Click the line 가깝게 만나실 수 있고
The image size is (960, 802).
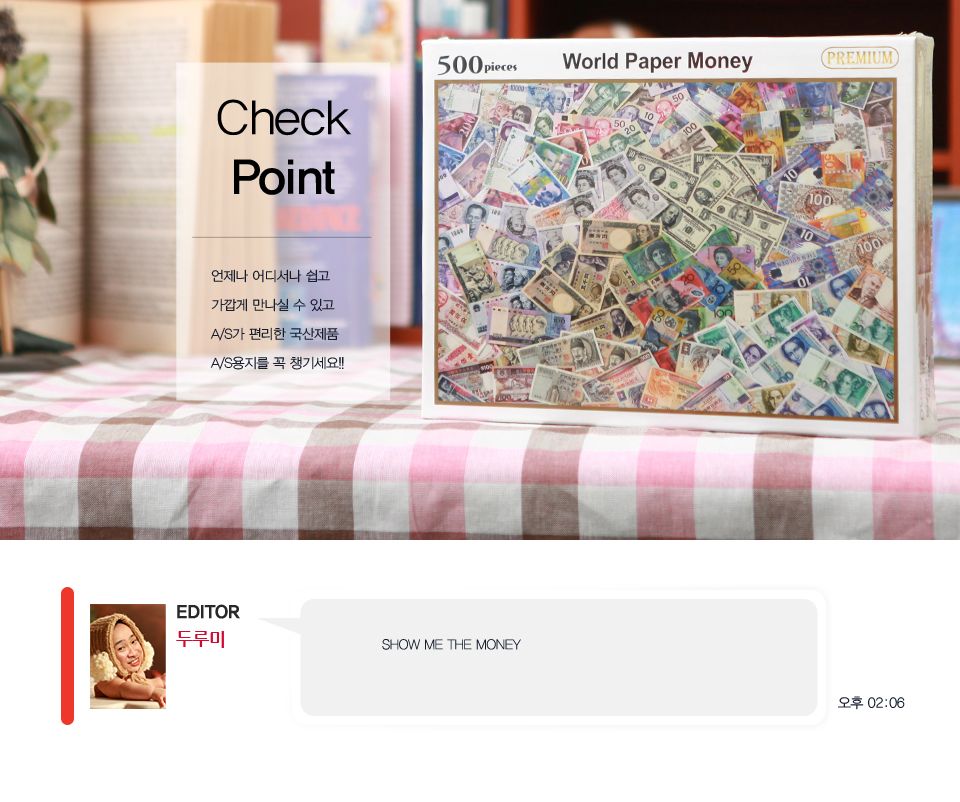[272, 305]
